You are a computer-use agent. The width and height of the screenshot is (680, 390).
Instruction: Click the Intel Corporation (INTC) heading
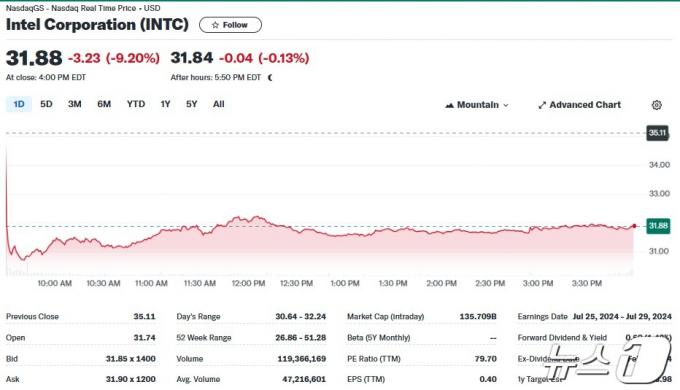[x=97, y=25]
